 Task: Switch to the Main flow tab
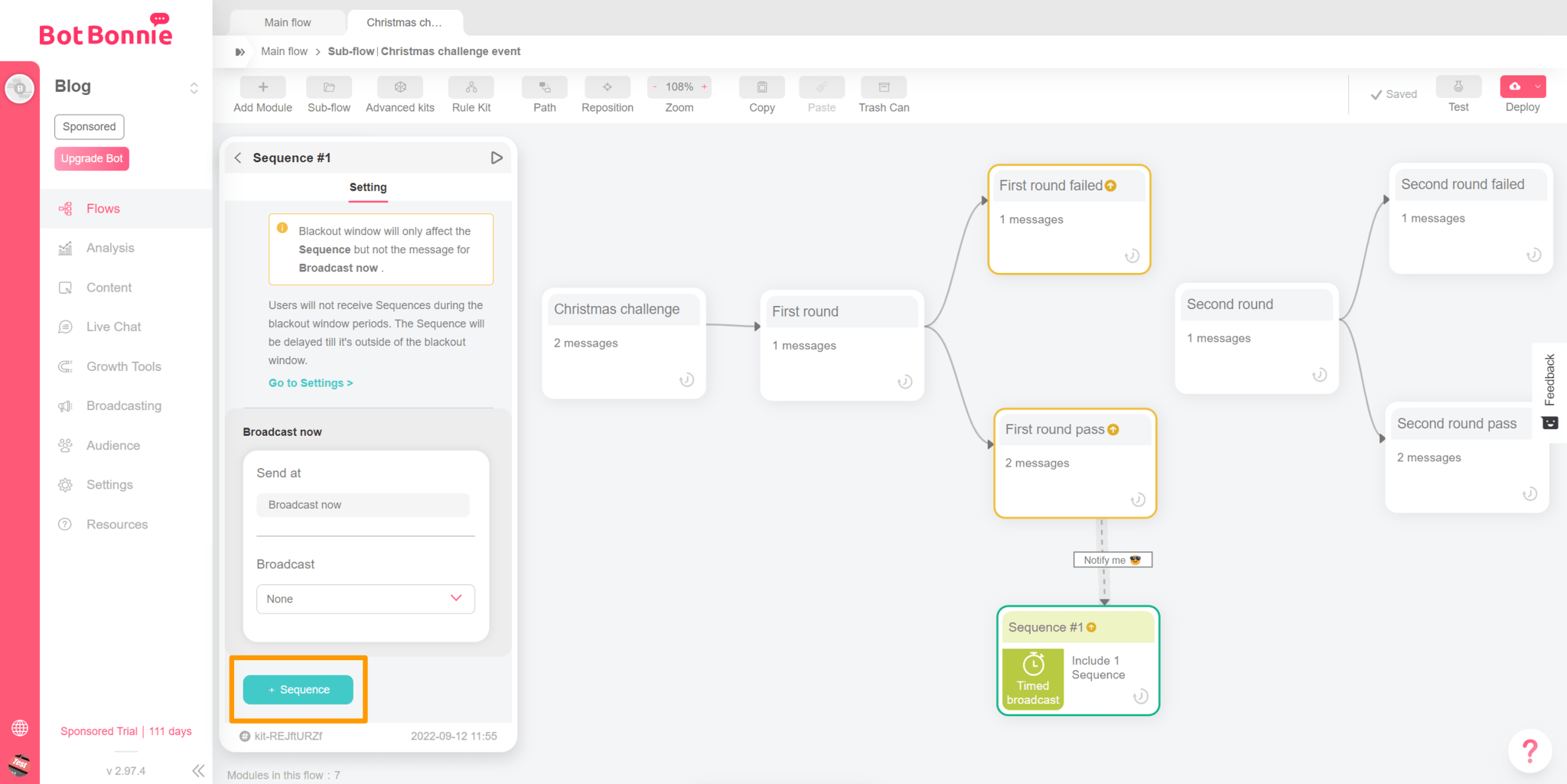coord(288,22)
